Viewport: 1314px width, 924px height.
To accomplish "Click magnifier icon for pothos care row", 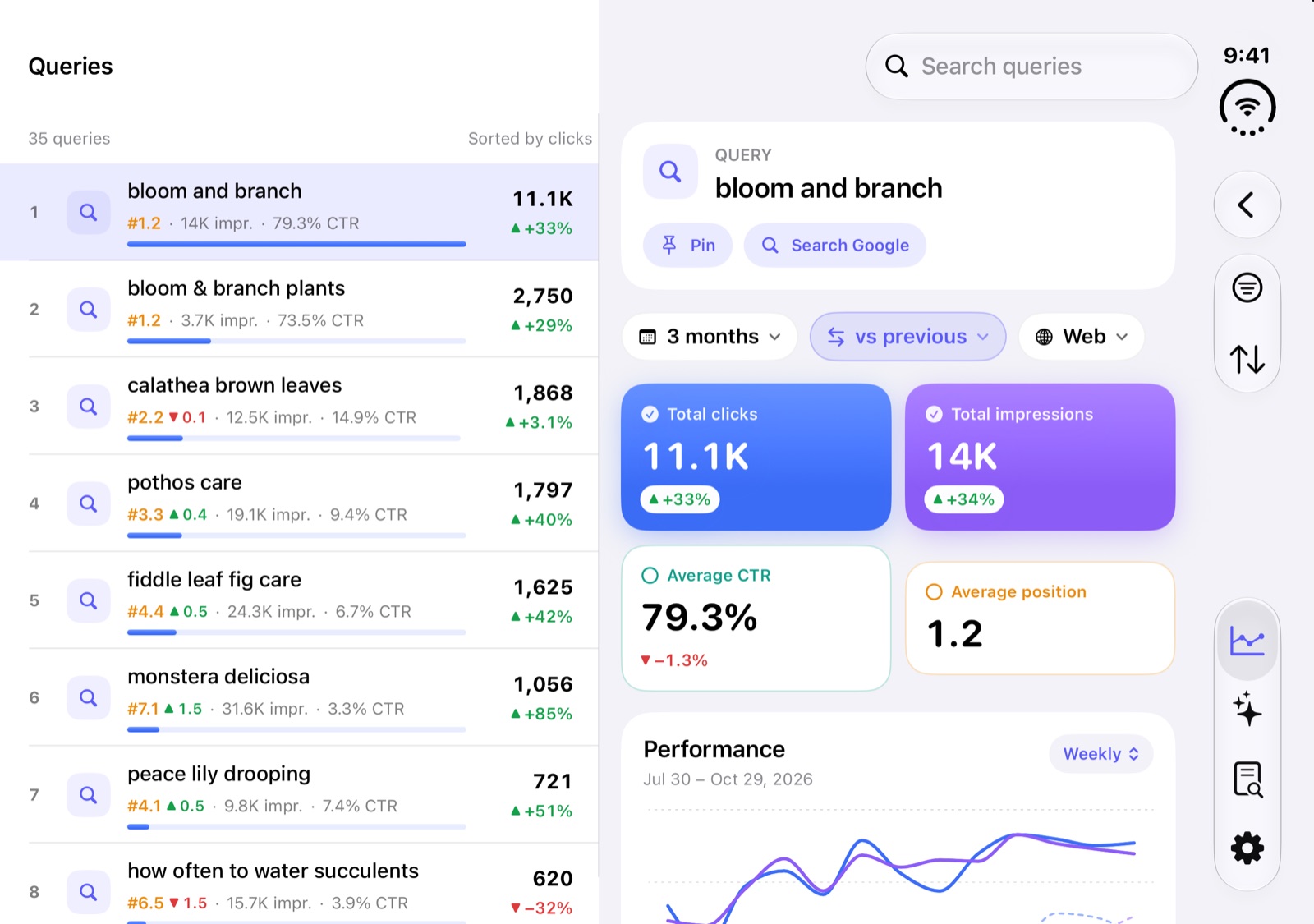I will [89, 503].
